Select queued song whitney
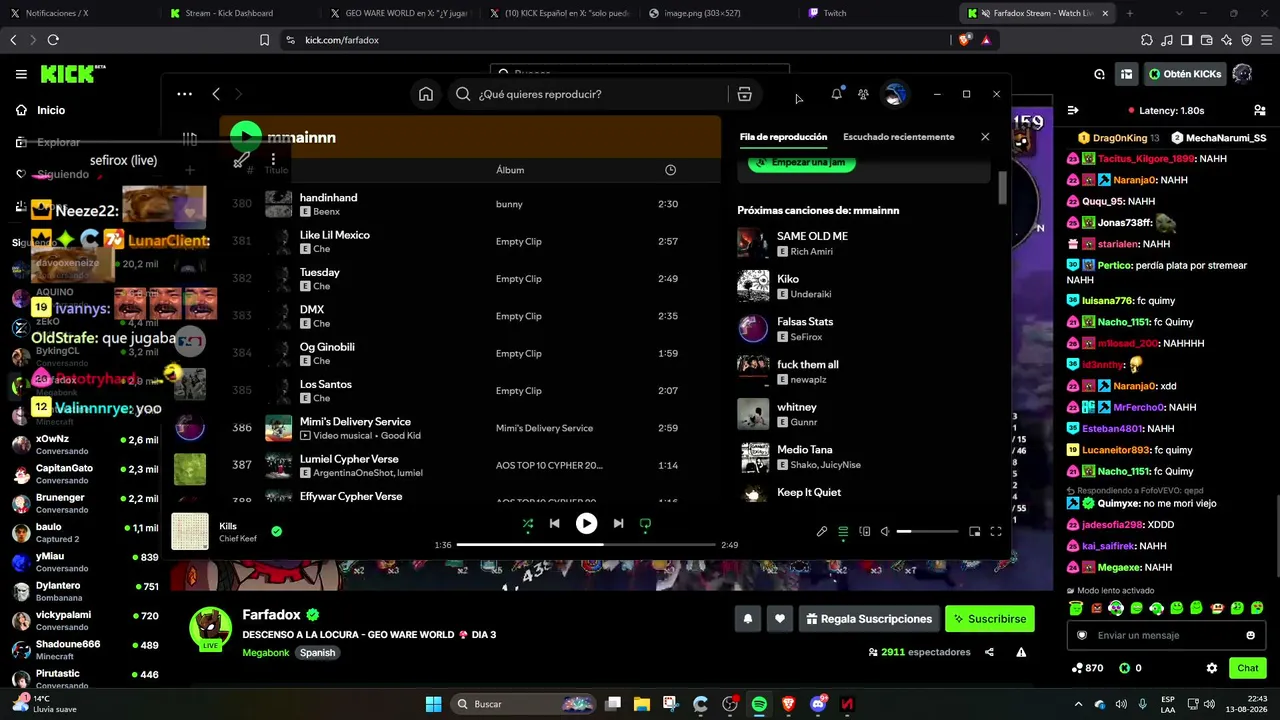Viewport: 1280px width, 720px height. pos(863,414)
